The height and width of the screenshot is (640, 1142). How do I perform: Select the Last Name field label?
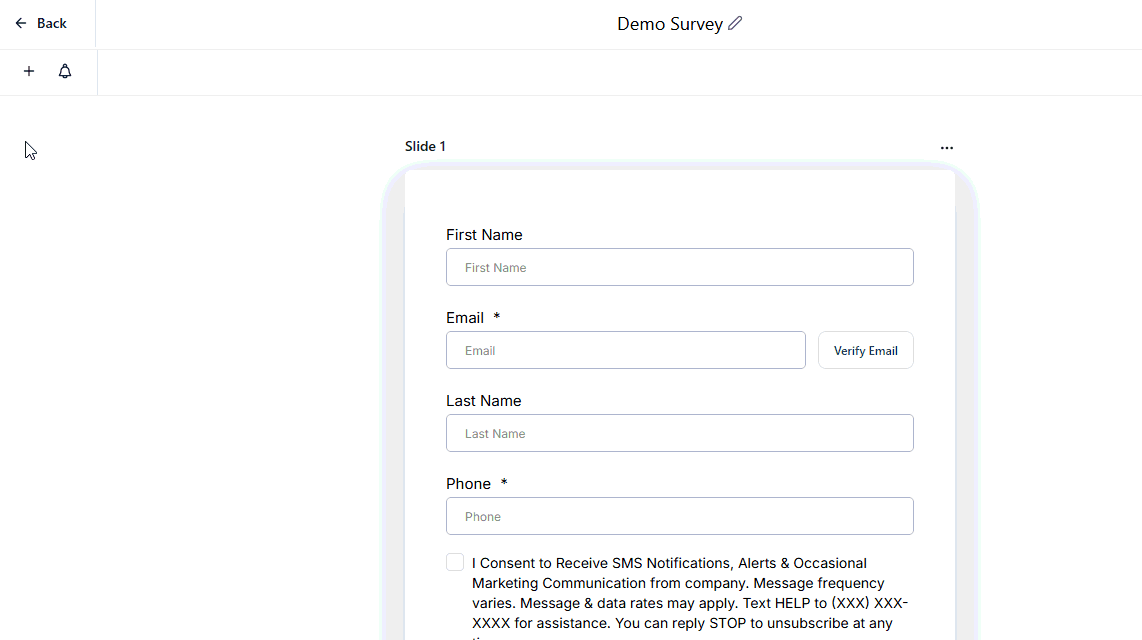(484, 400)
